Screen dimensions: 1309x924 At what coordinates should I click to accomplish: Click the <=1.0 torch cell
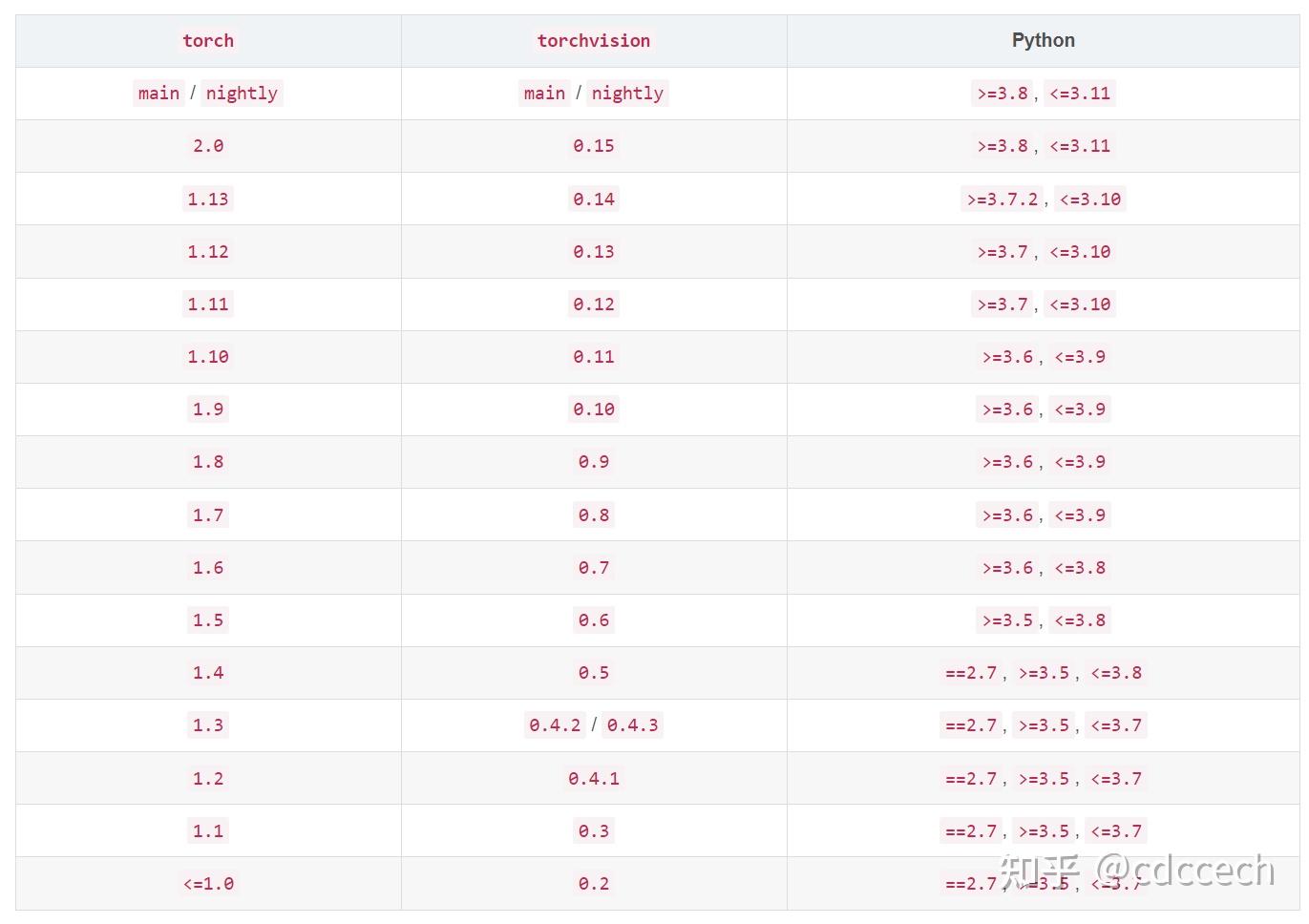tap(208, 884)
